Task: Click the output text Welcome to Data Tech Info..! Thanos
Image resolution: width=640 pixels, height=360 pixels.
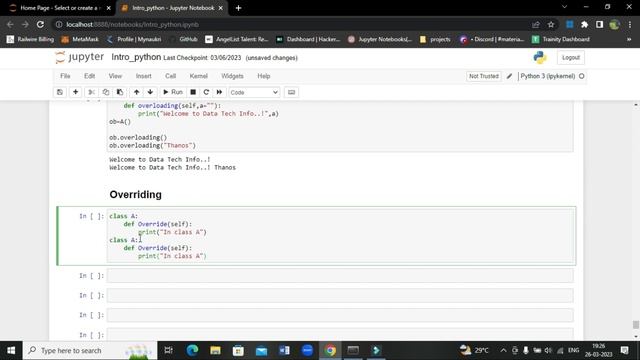Action: click(172, 168)
